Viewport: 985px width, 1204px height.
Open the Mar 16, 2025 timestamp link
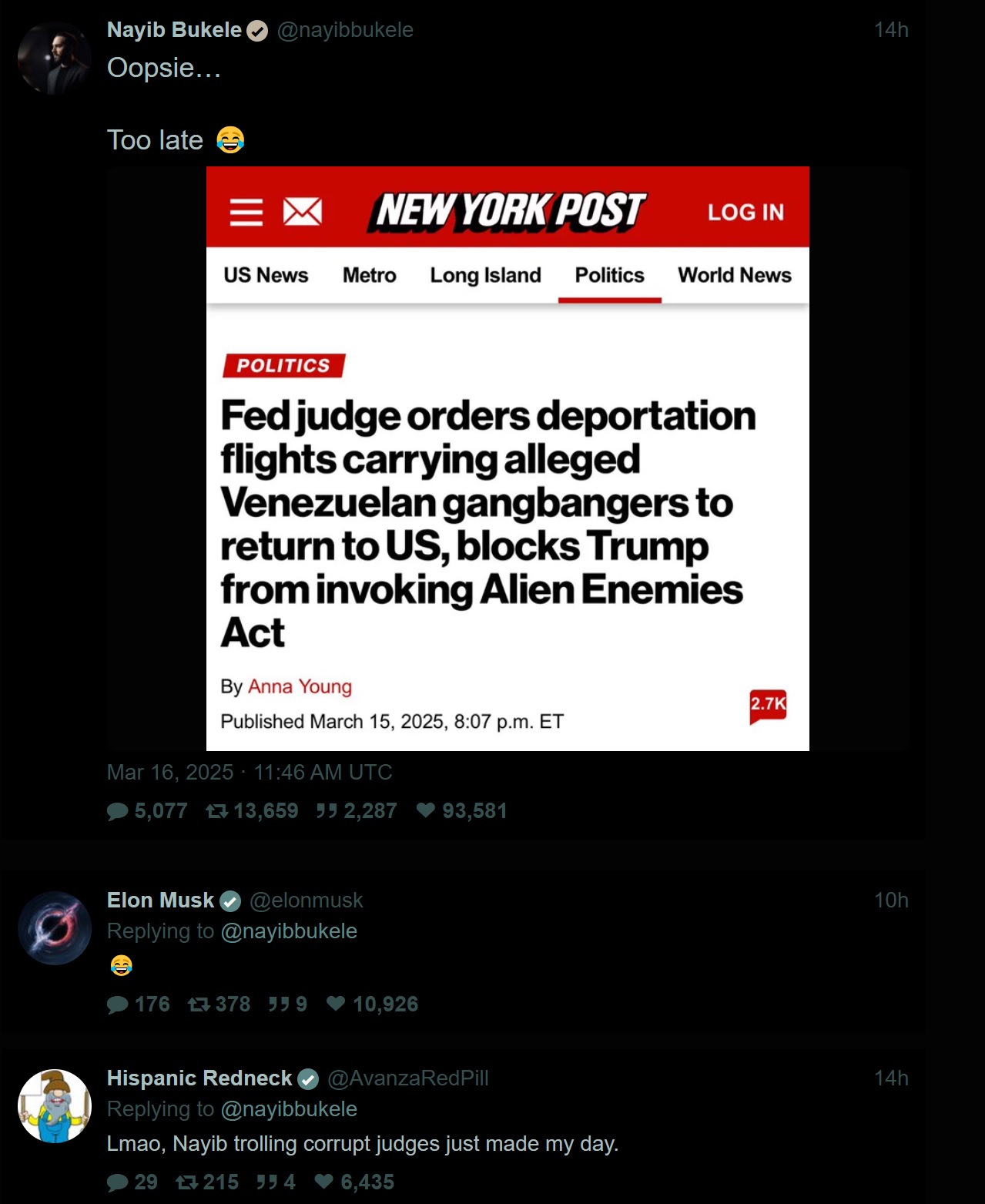[250, 772]
